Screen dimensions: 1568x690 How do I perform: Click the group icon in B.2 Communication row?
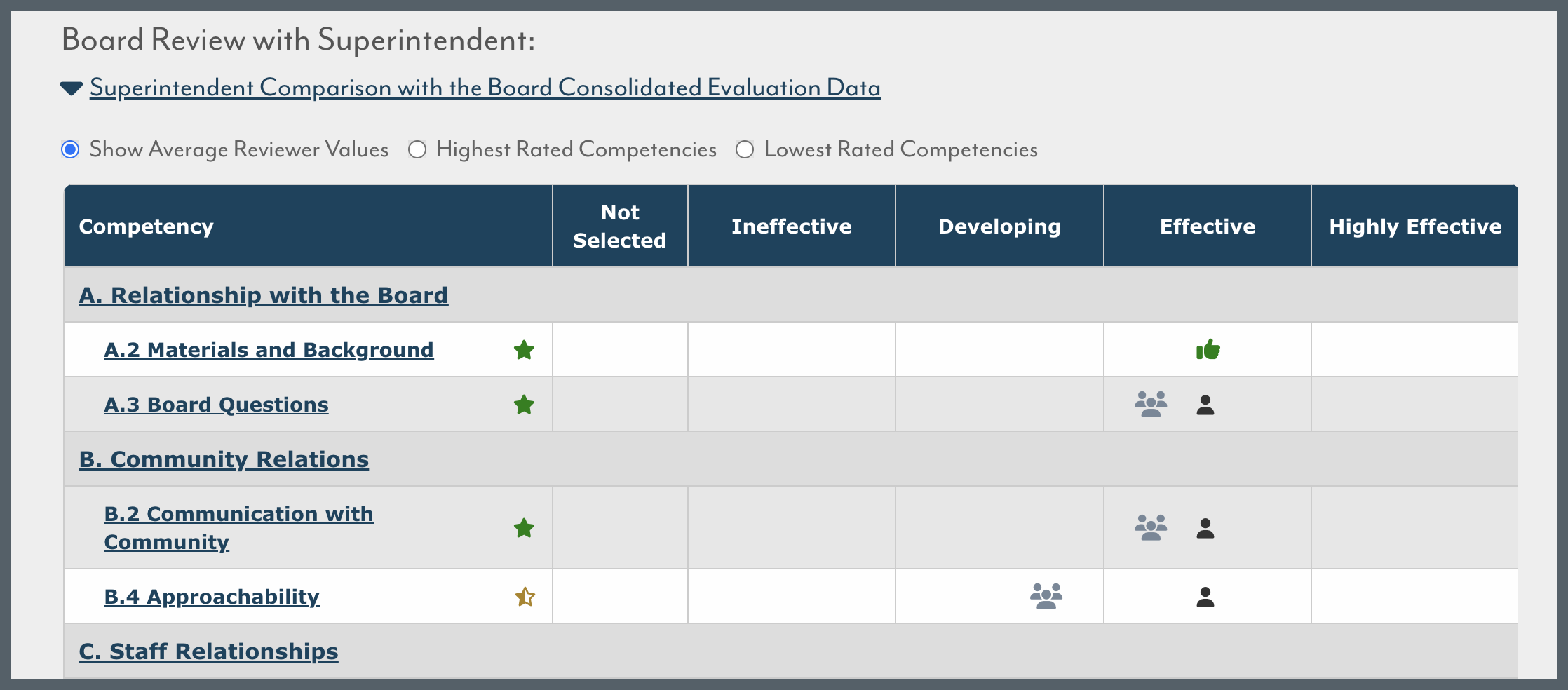click(x=1151, y=527)
